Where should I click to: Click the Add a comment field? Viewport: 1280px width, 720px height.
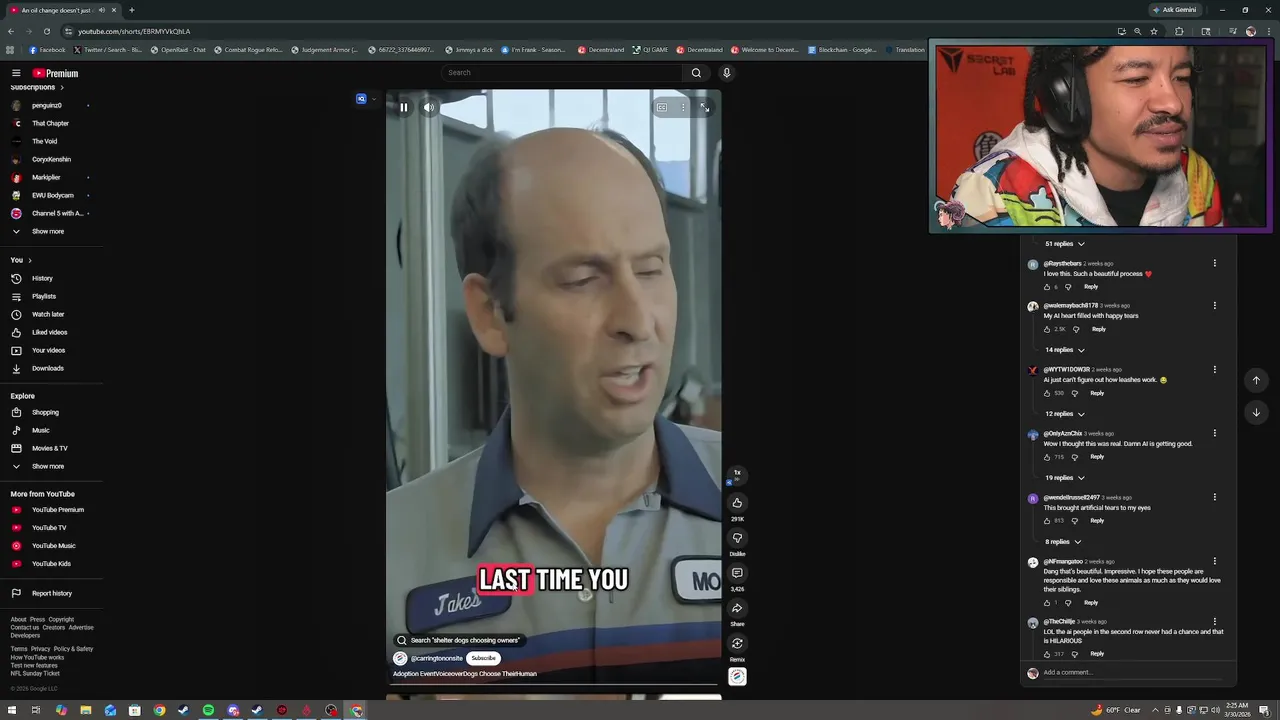click(x=1132, y=672)
